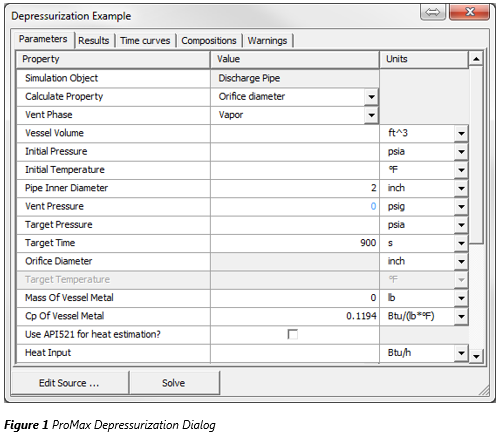Screen dimensions: 500x437
Task: Open the Calculate Property dropdown
Action: [371, 97]
